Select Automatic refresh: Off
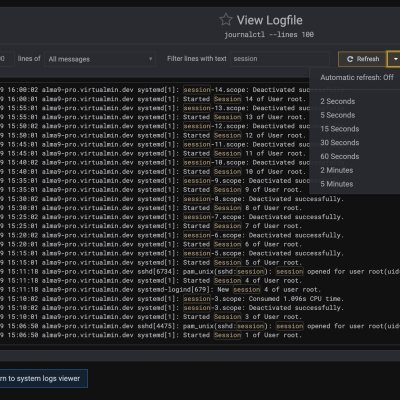 point(357,77)
